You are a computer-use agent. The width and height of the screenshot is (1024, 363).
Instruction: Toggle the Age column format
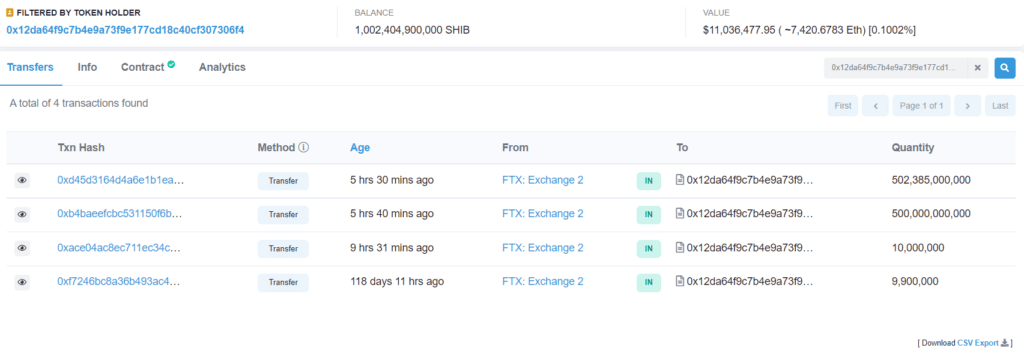tap(360, 148)
